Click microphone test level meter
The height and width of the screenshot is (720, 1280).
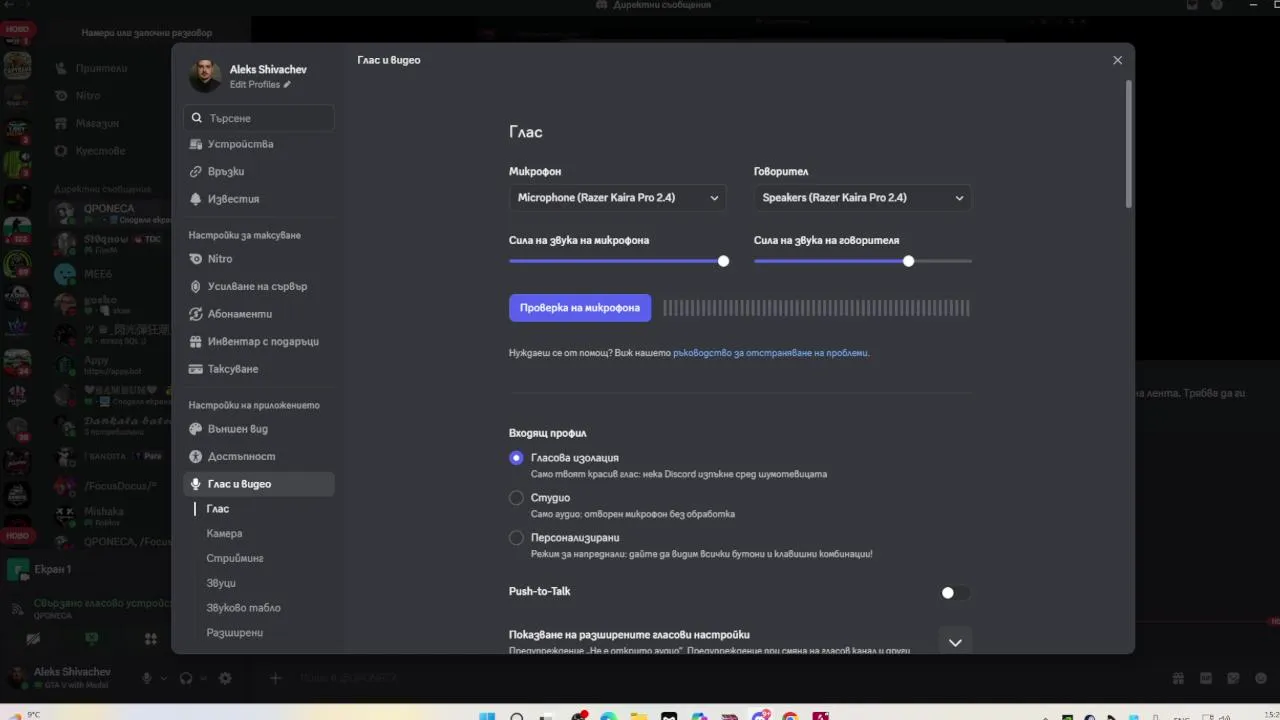click(x=816, y=308)
